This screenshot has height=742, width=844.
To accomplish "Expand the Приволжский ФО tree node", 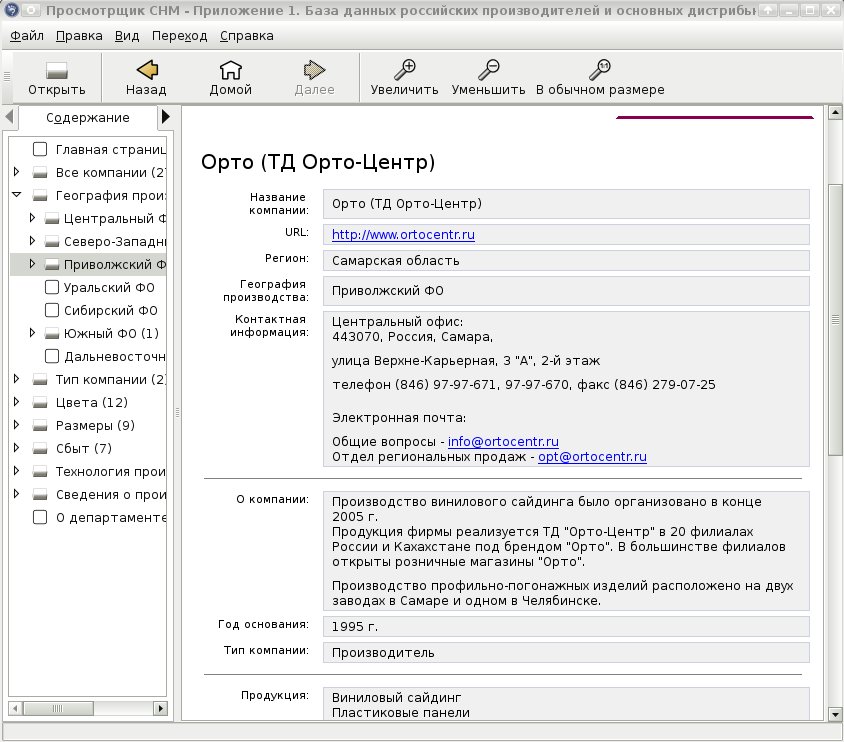I will click(32, 264).
